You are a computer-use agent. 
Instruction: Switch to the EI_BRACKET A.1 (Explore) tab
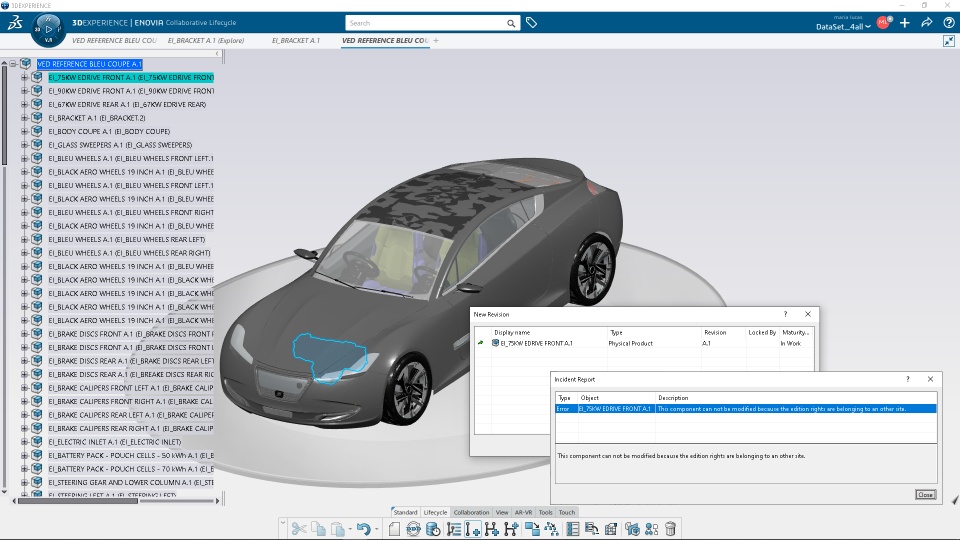(206, 40)
